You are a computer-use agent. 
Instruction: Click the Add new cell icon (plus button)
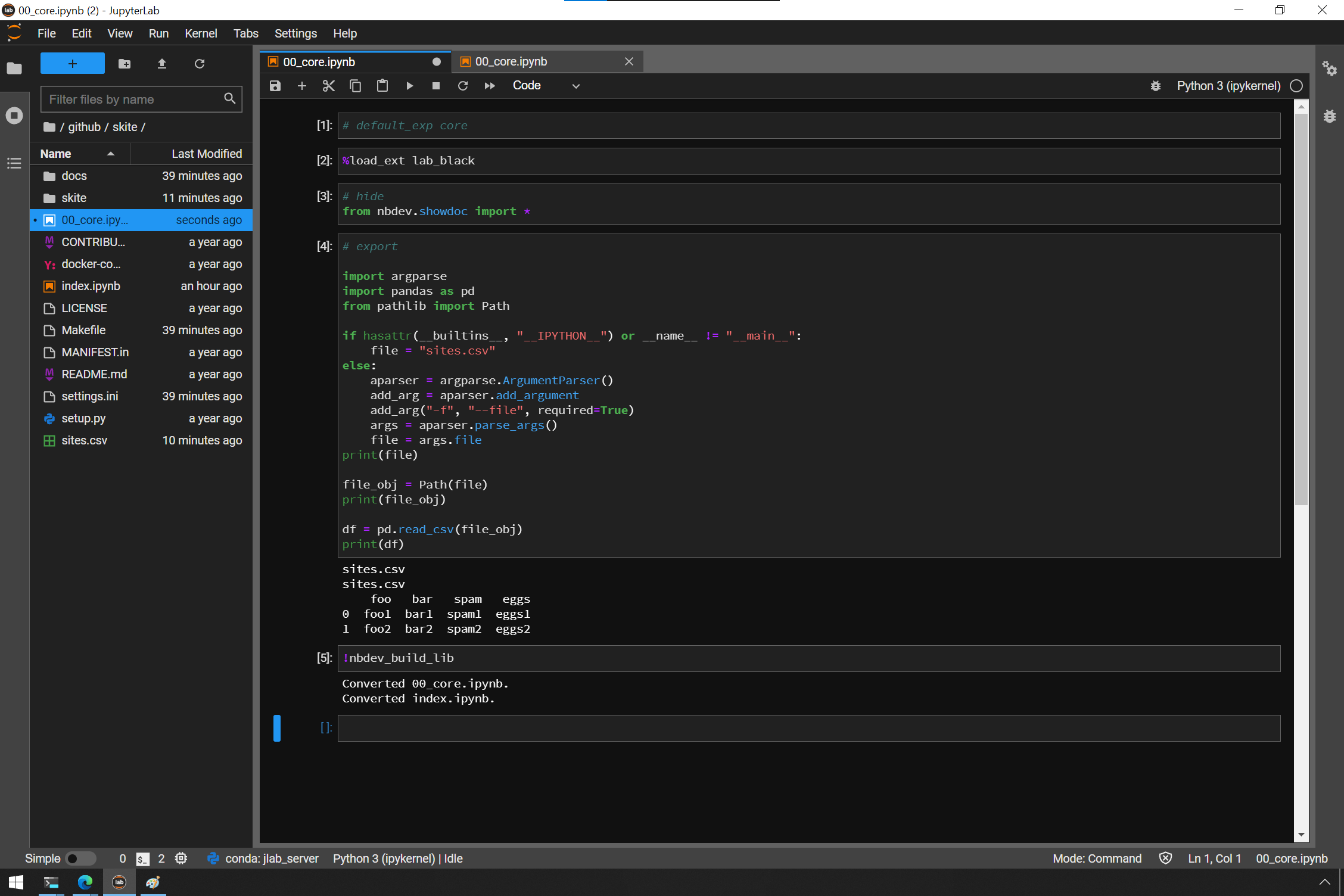(x=302, y=85)
